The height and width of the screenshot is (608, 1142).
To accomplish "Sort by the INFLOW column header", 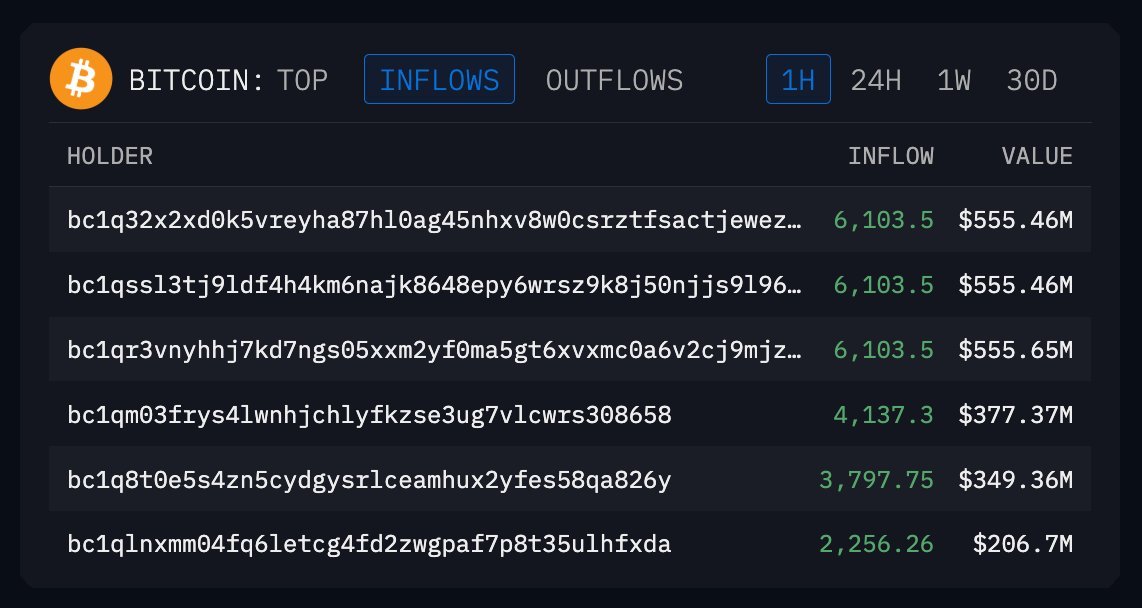I will pos(892,156).
